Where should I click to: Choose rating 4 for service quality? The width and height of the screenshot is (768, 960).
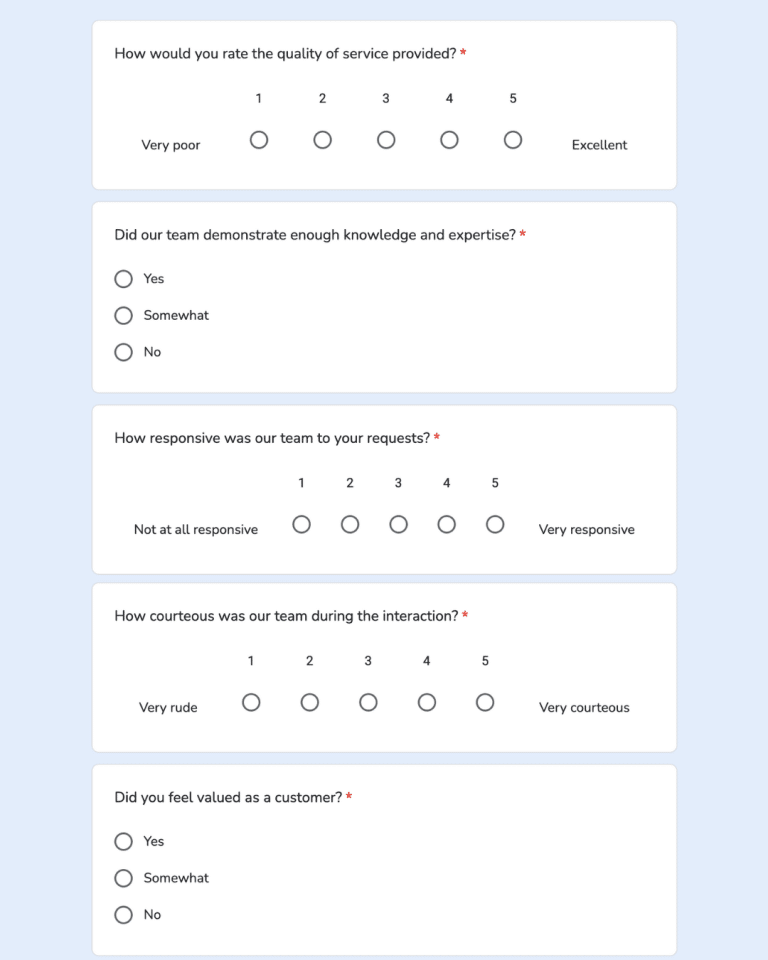449,140
